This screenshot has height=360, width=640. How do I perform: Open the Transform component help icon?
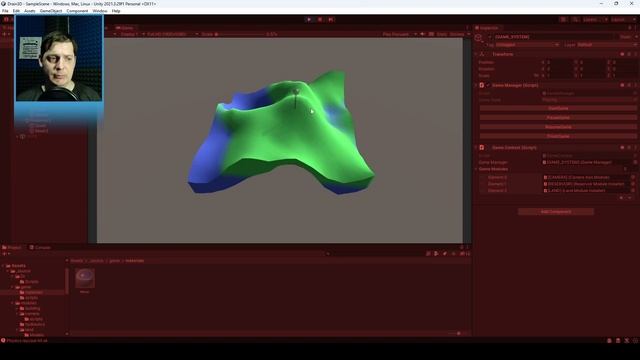click(x=622, y=54)
